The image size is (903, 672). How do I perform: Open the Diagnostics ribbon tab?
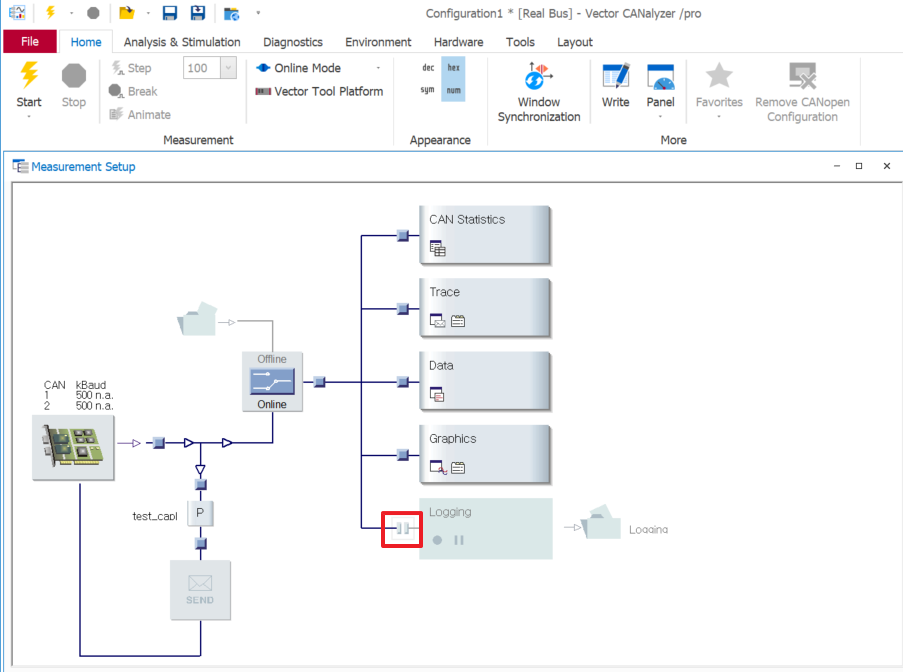click(293, 42)
